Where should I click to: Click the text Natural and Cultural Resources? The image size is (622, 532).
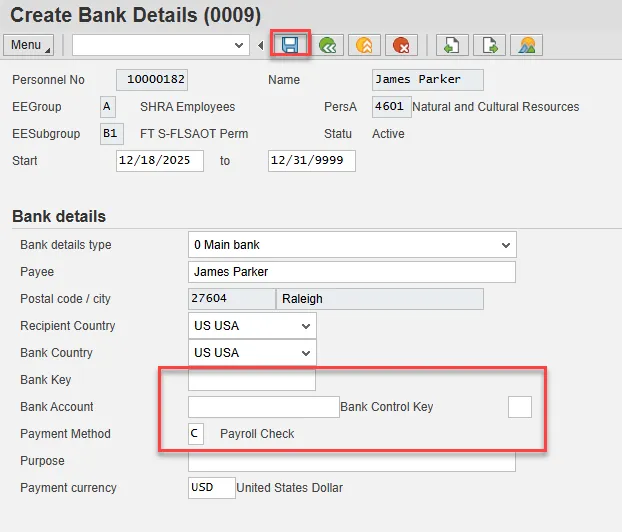click(x=495, y=107)
